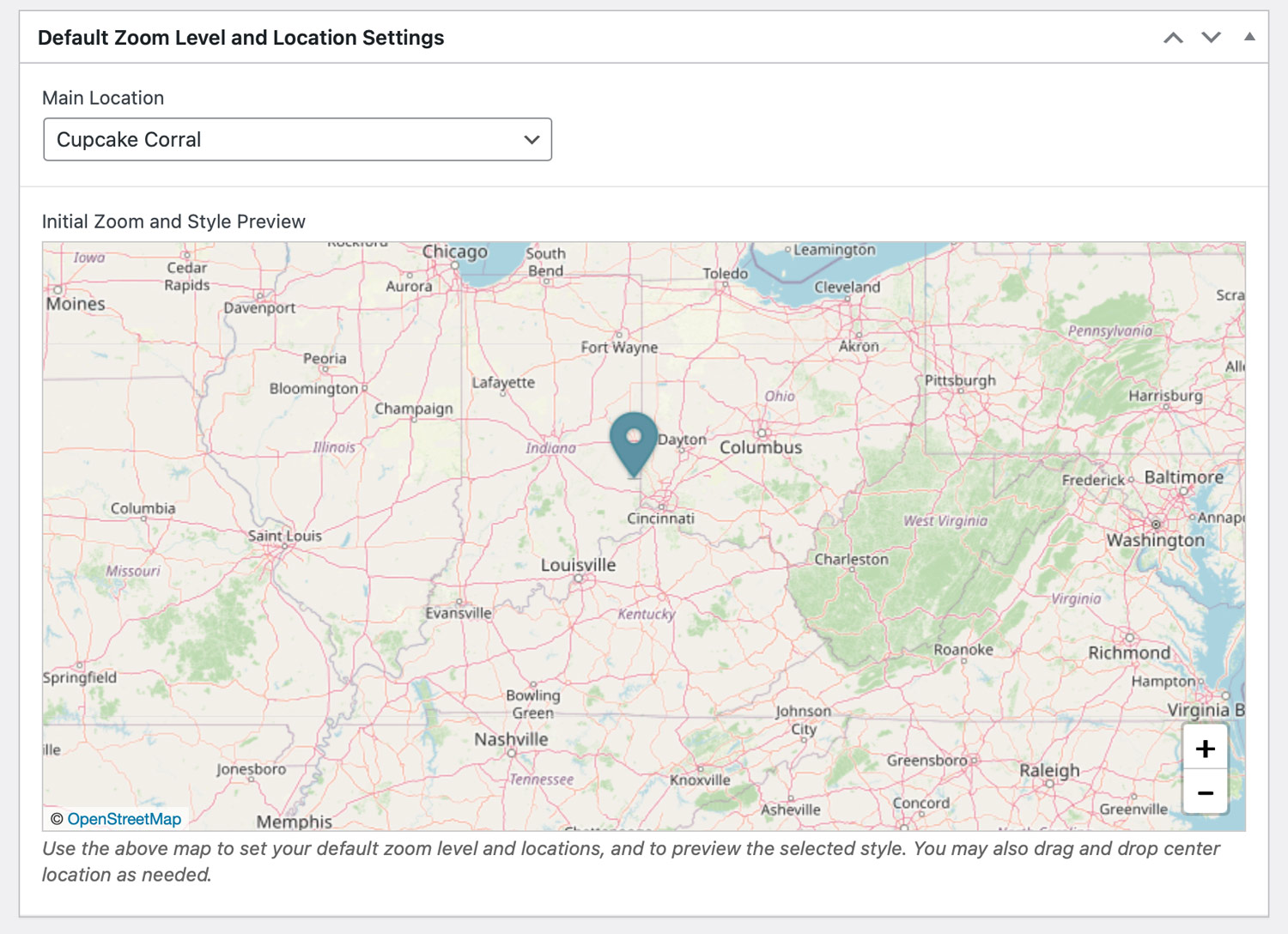Open the Main Location dropdown
This screenshot has height=934, width=1288.
(x=297, y=140)
